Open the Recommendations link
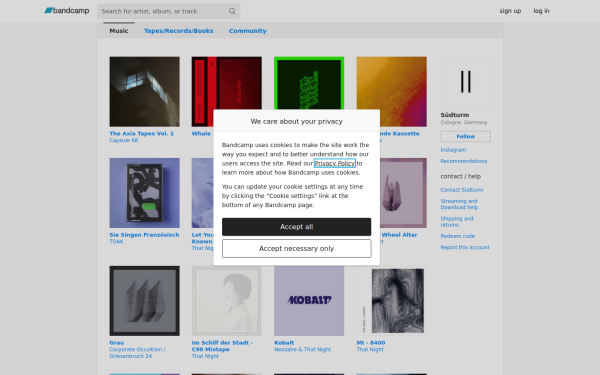Image resolution: width=600 pixels, height=375 pixels. 463,161
